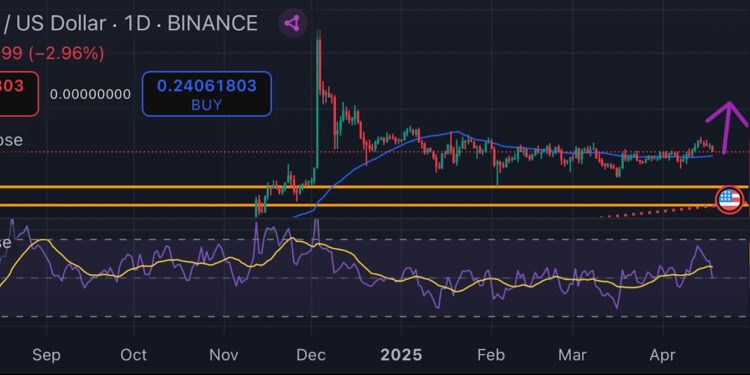This screenshot has width=750, height=375.
Task: Click the red sell price box ending 803
Action: click(19, 94)
